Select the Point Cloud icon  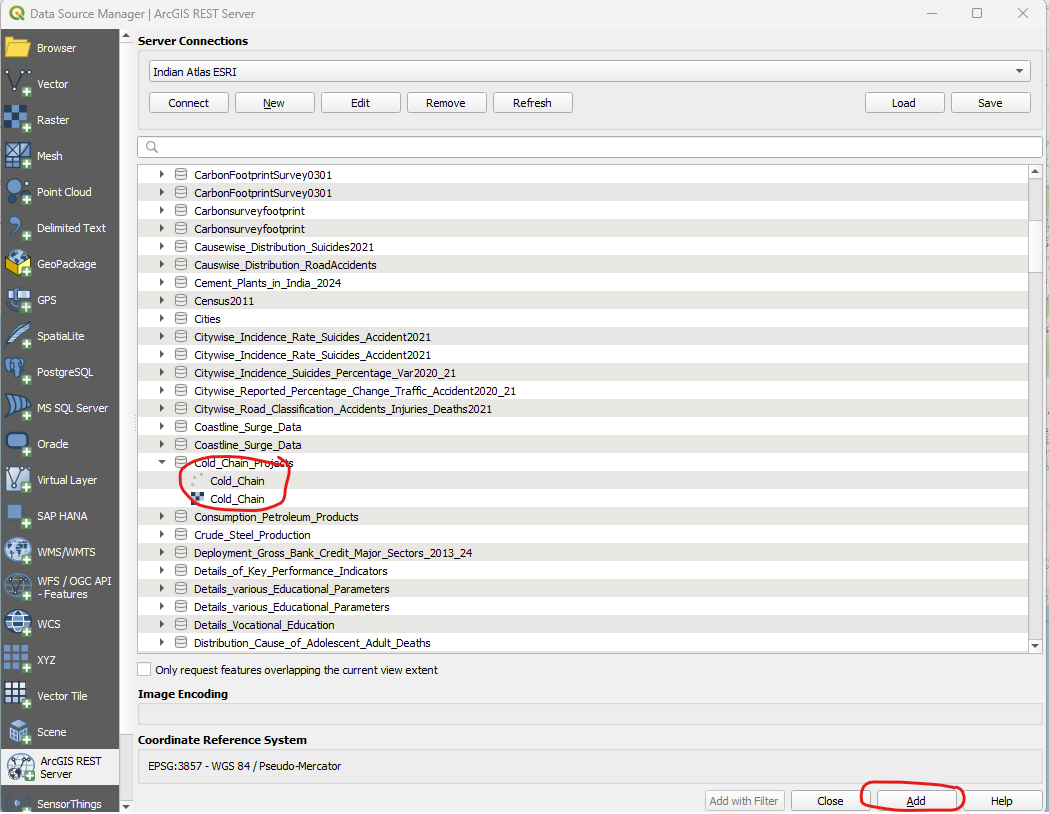(x=18, y=192)
